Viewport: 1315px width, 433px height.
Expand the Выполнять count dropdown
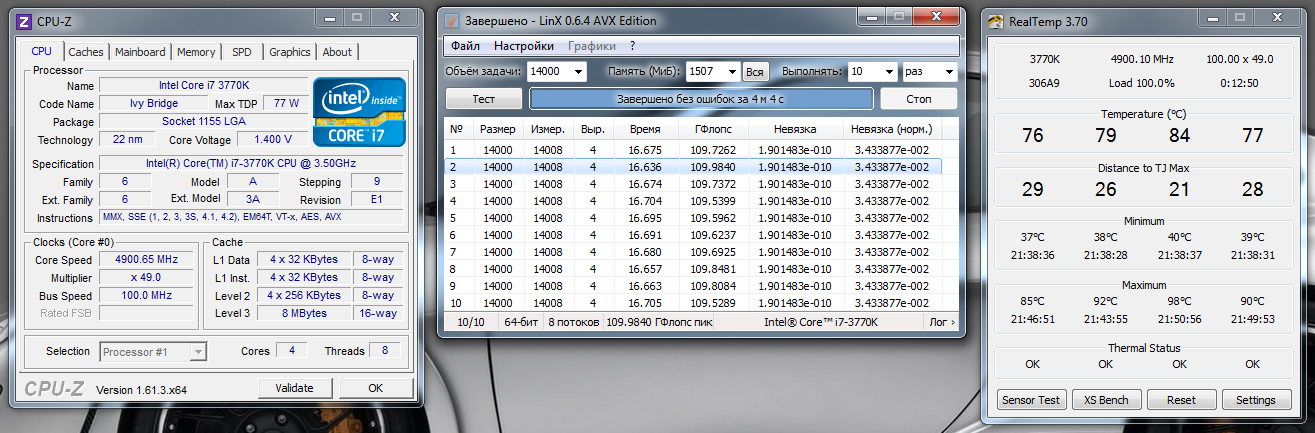click(887, 72)
